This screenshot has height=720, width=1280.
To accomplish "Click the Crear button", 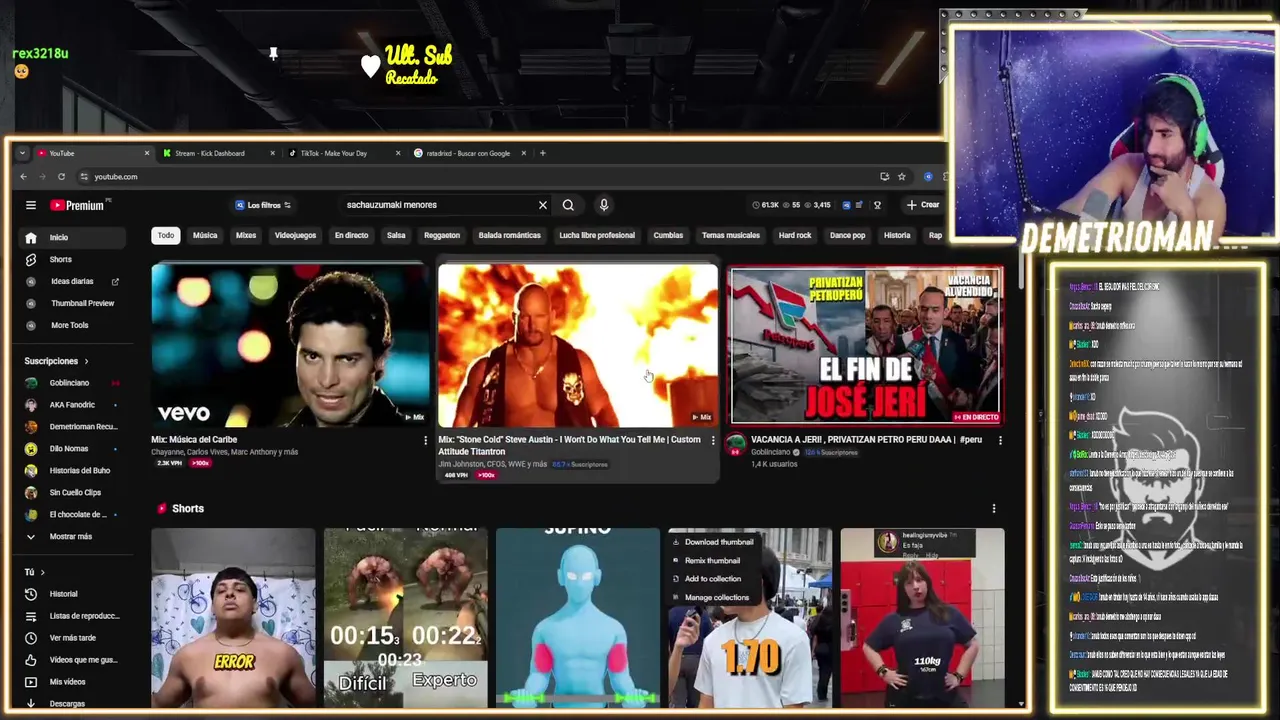I will 923,205.
